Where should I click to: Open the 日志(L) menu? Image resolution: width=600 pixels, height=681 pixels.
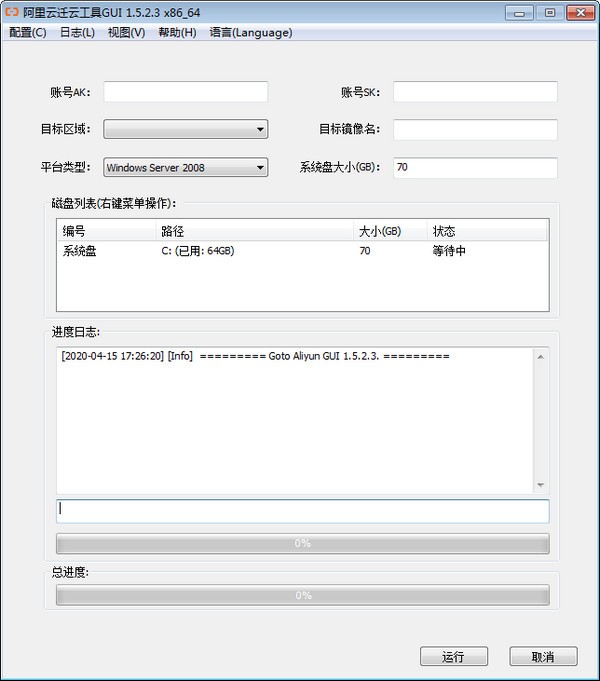[77, 33]
